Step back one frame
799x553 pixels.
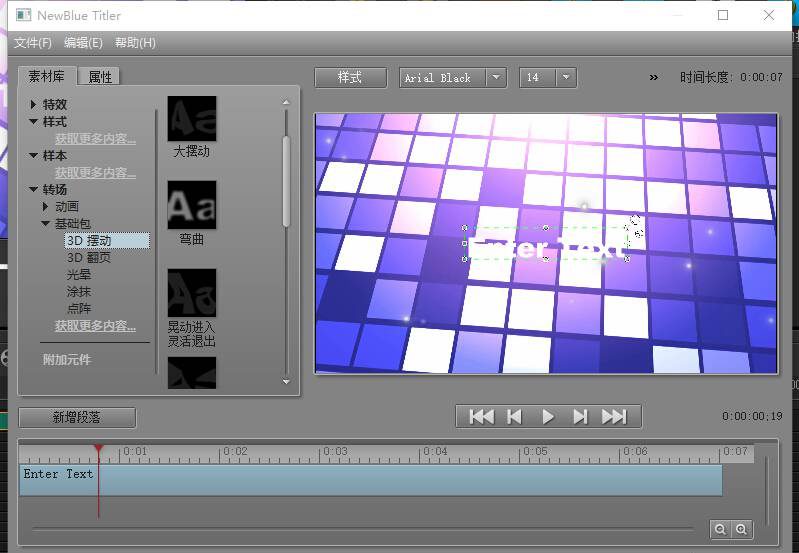tap(515, 417)
